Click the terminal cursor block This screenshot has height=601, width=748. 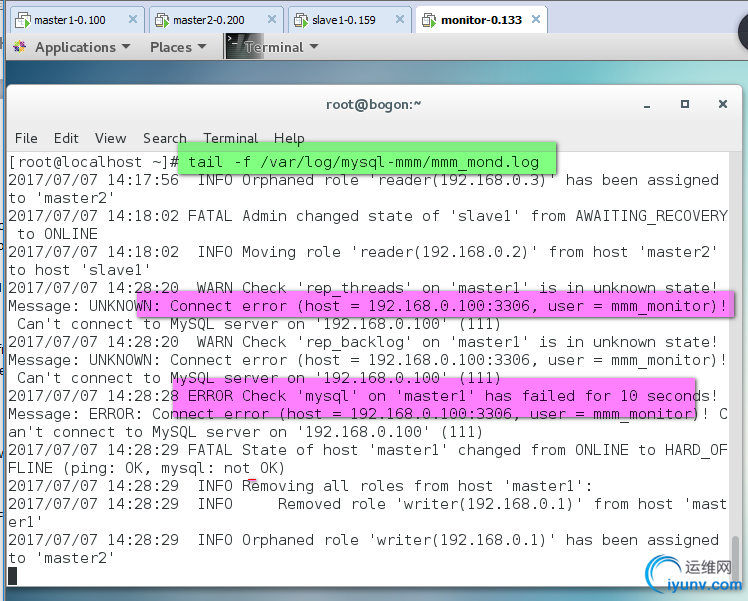12,576
